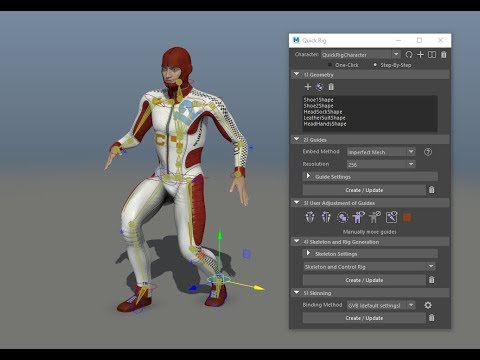This screenshot has width=480, height=360.
Task: Select Shoe2Shape in the geometry list
Action: tap(318, 106)
